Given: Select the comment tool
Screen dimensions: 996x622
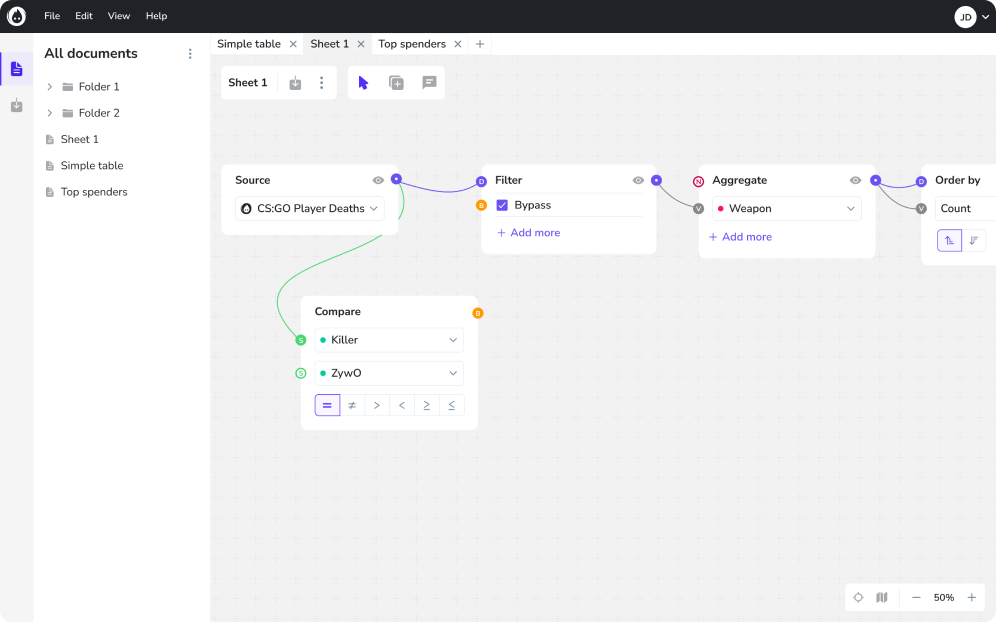Looking at the screenshot, I should click(428, 83).
